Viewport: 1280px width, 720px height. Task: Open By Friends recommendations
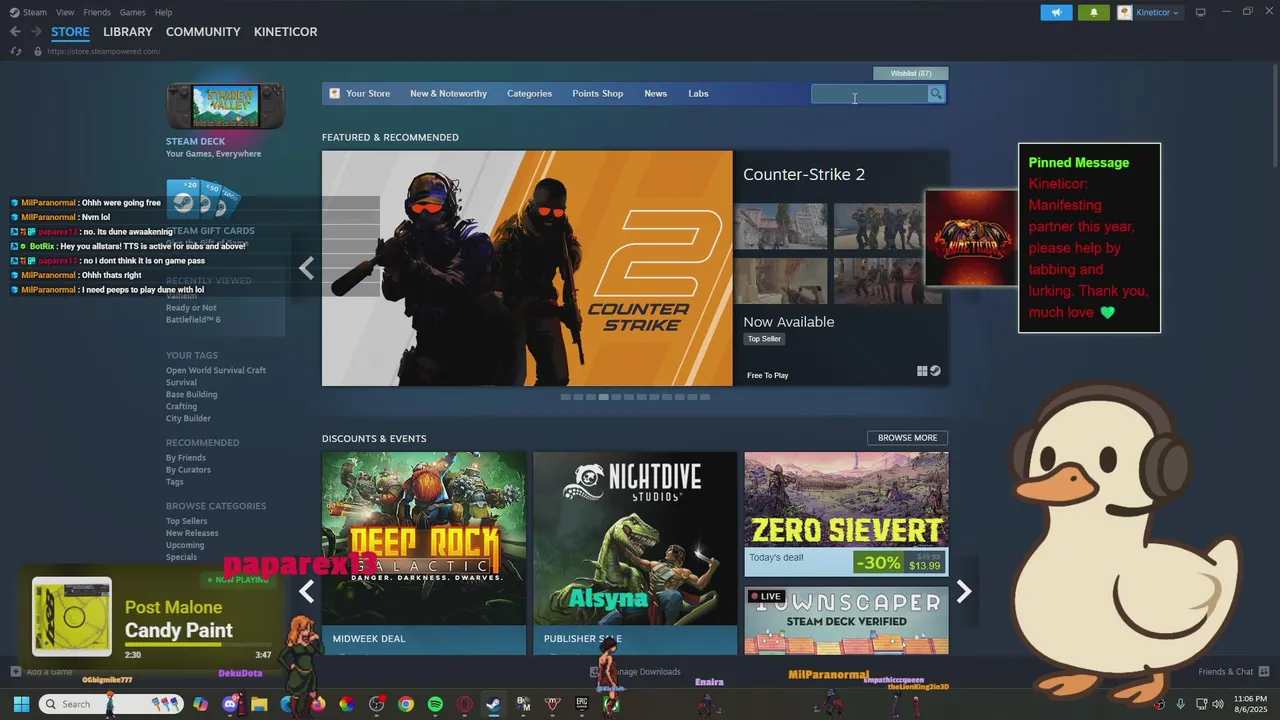[186, 458]
